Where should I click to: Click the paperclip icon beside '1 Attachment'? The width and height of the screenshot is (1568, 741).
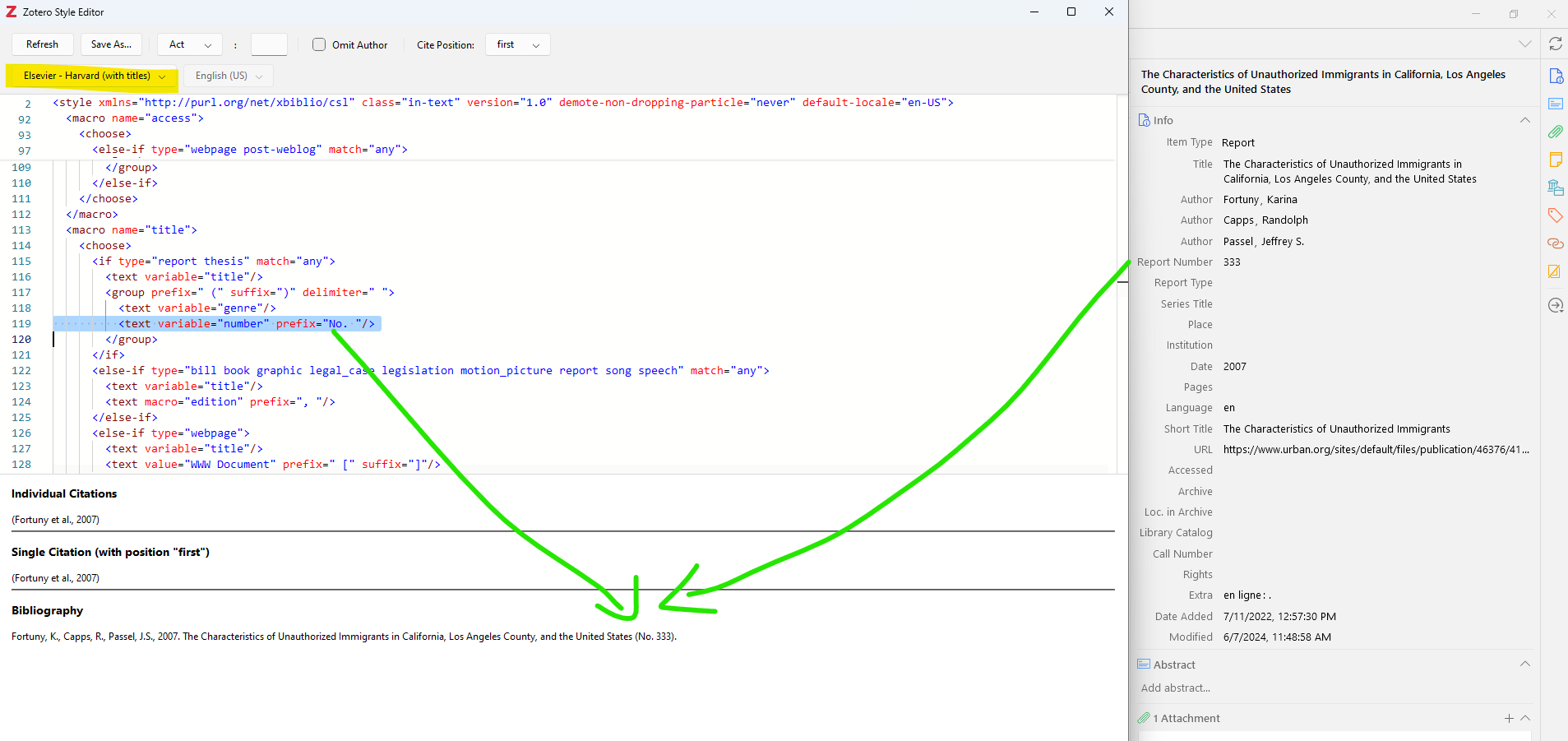[1144, 718]
